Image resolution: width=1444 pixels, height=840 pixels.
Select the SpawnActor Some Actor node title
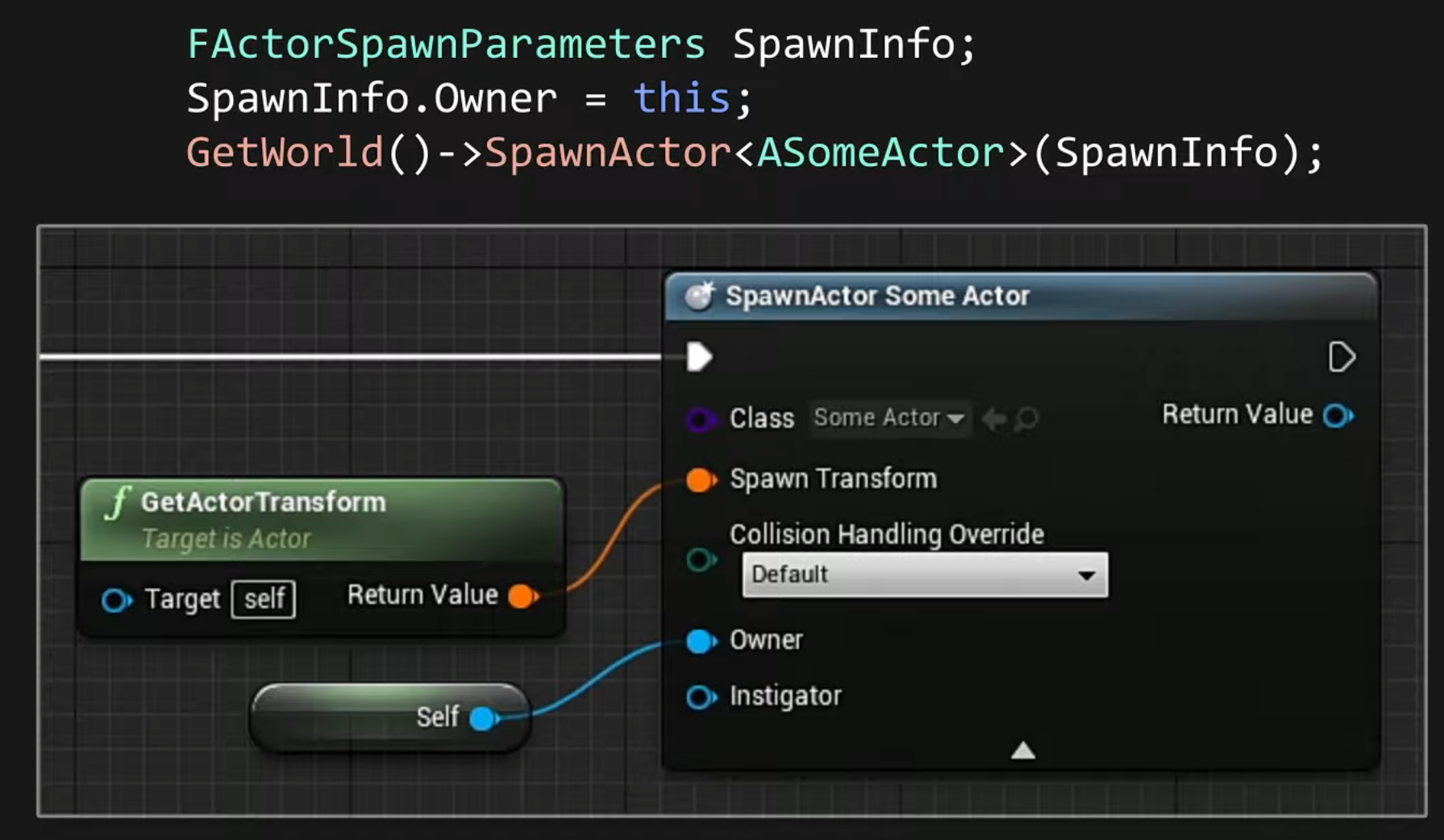pyautogui.click(x=877, y=296)
